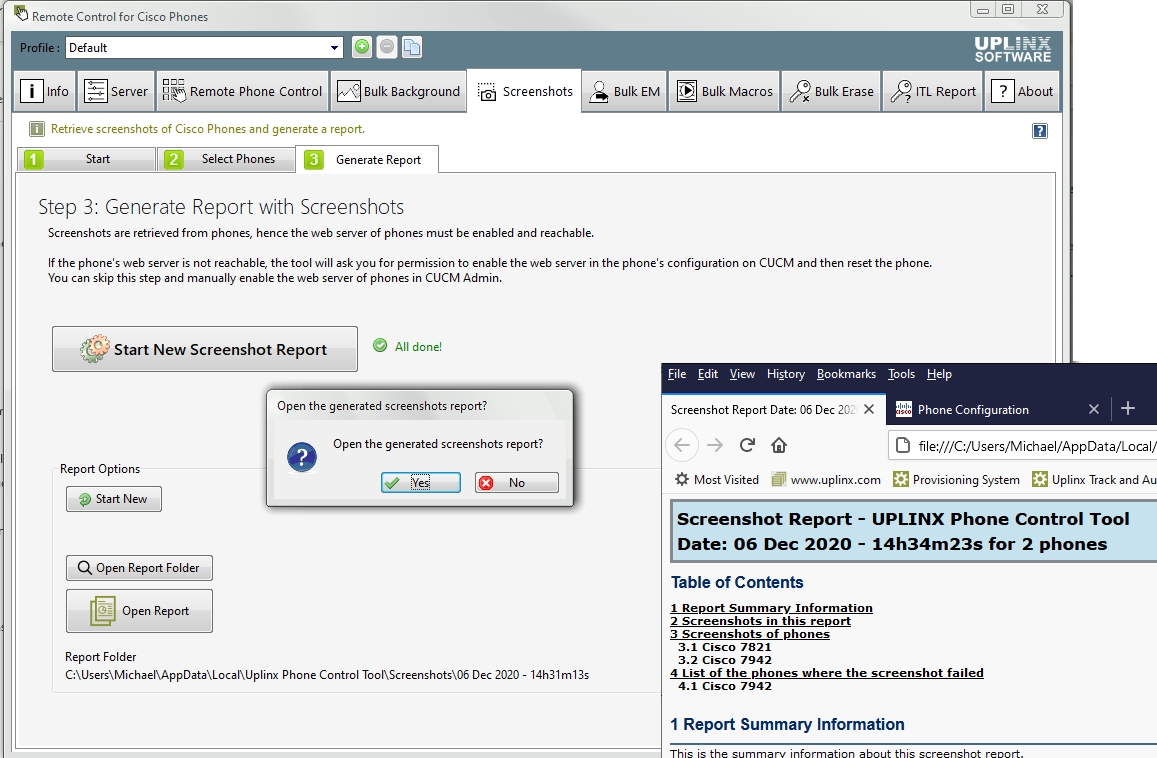
Task: Click the Start New option button
Action: 114,499
